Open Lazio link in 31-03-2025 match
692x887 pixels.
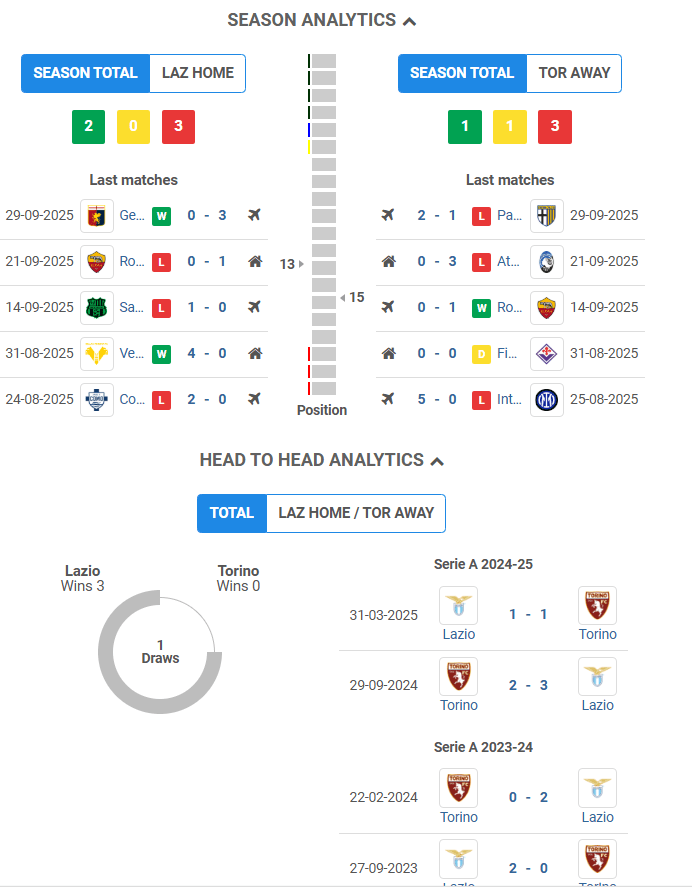coord(458,633)
